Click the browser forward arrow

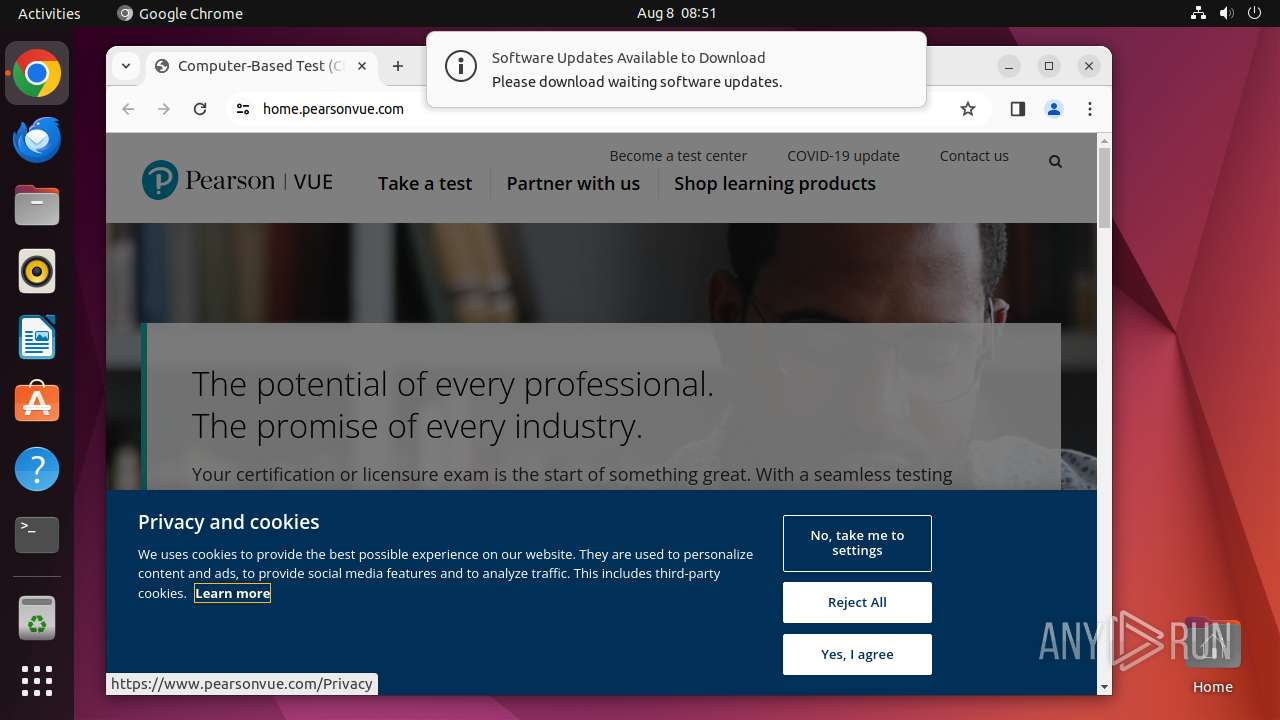tap(164, 109)
